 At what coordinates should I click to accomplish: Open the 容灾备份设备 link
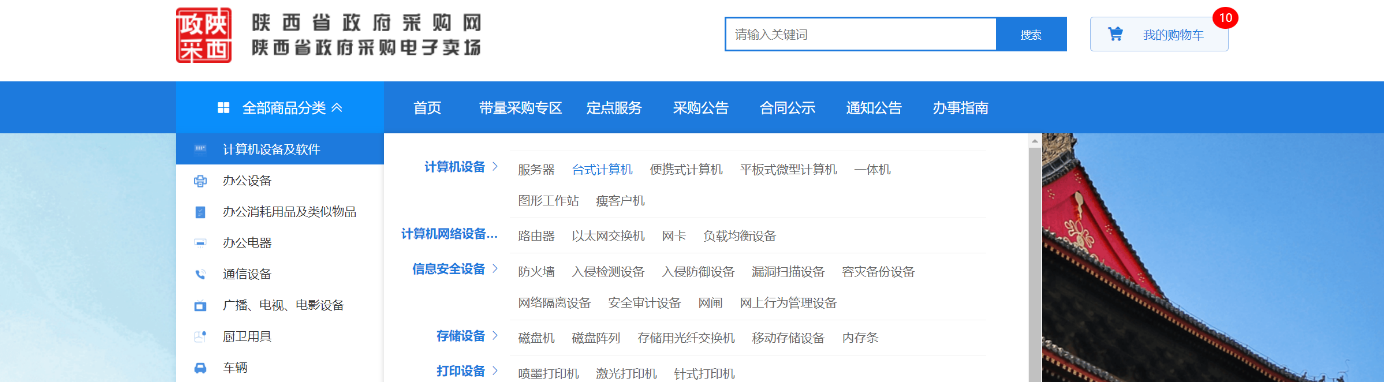[x=878, y=271]
